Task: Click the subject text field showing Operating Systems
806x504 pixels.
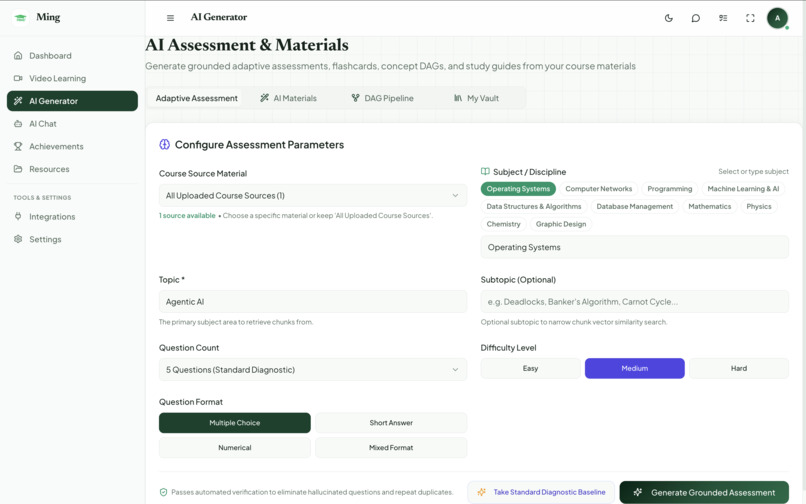Action: (x=634, y=247)
